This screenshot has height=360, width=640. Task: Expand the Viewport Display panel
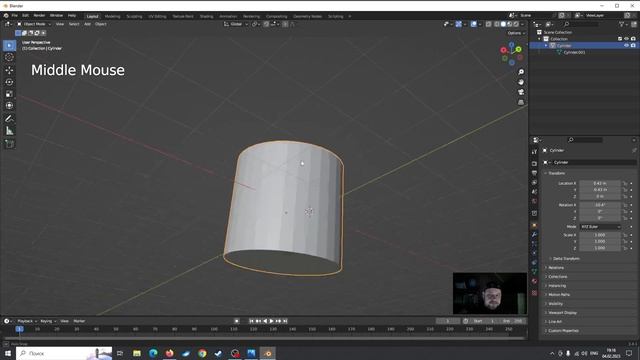[x=562, y=313]
